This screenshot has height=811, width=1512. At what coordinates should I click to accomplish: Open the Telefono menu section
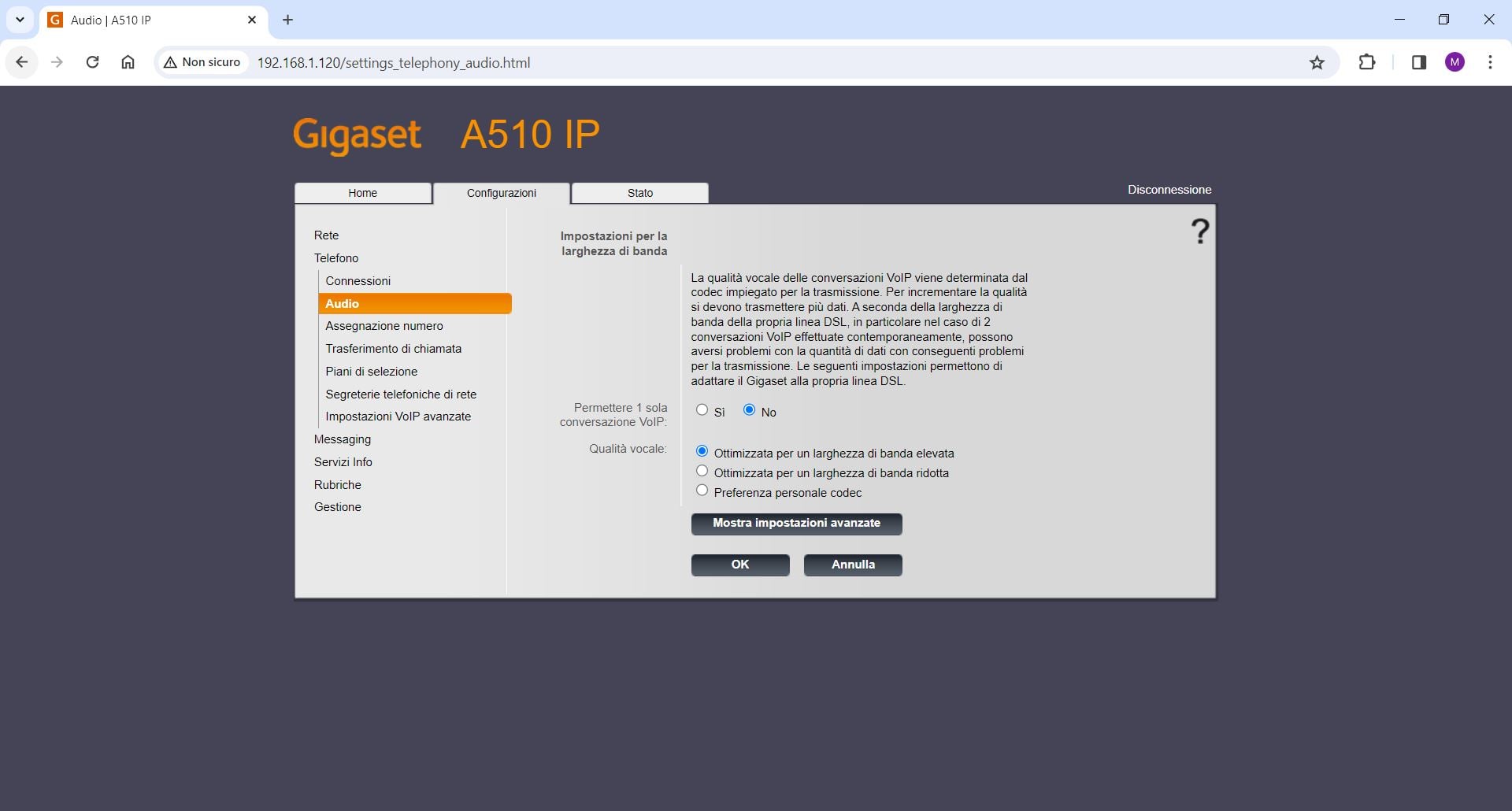click(x=336, y=258)
